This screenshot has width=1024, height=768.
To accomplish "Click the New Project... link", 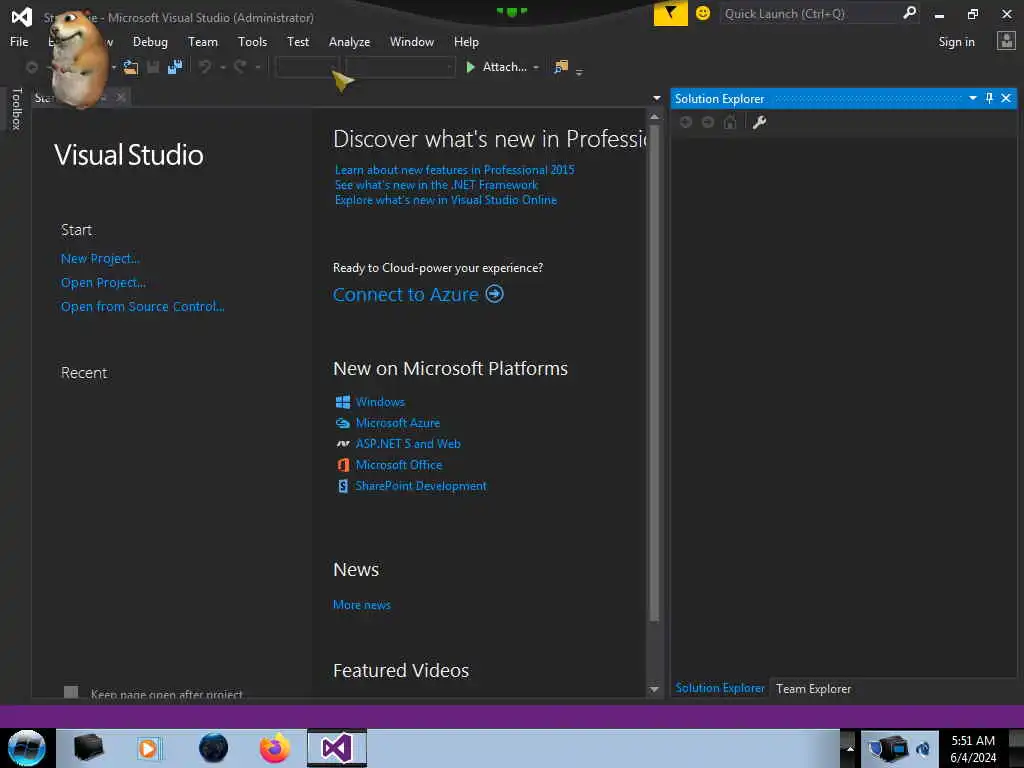I will (x=100, y=259).
